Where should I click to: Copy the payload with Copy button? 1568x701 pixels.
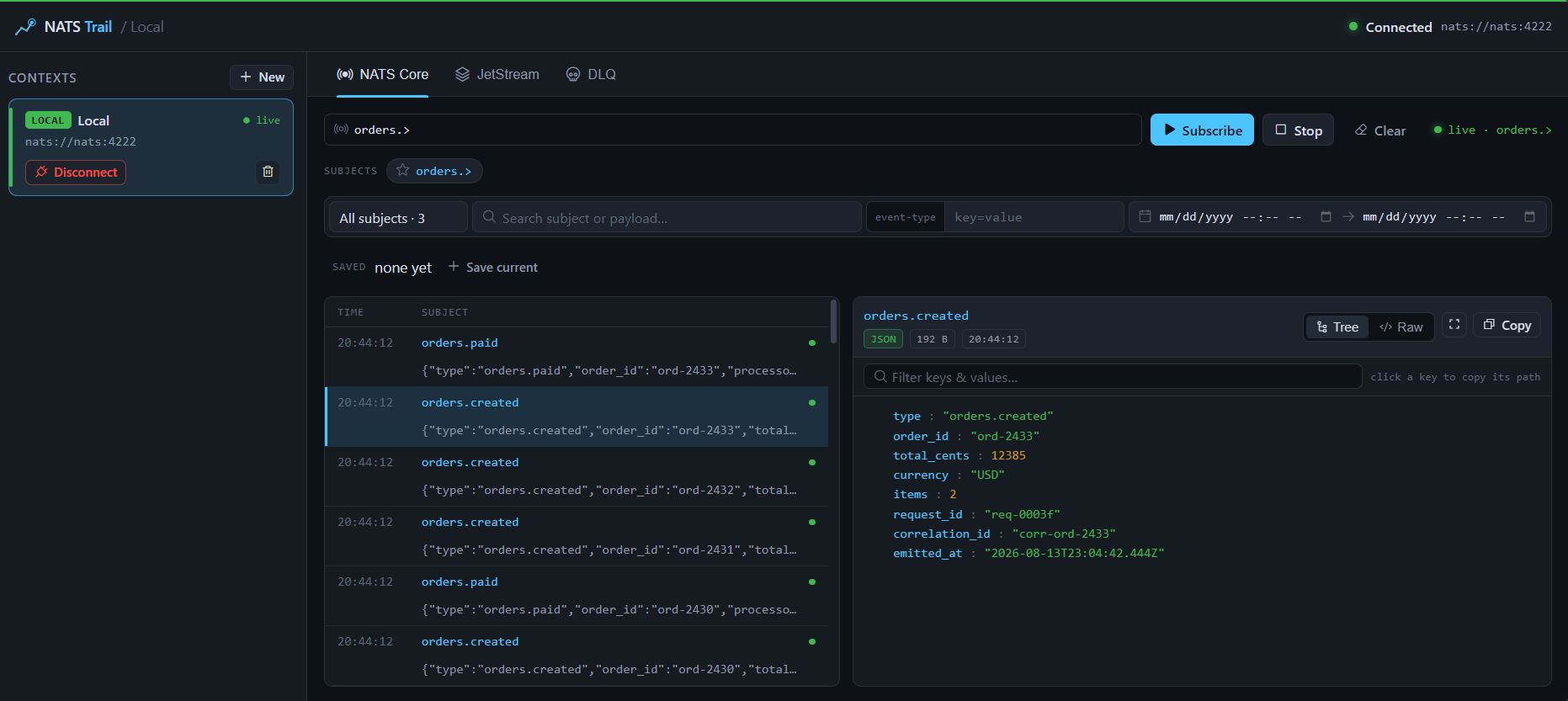coord(1507,325)
